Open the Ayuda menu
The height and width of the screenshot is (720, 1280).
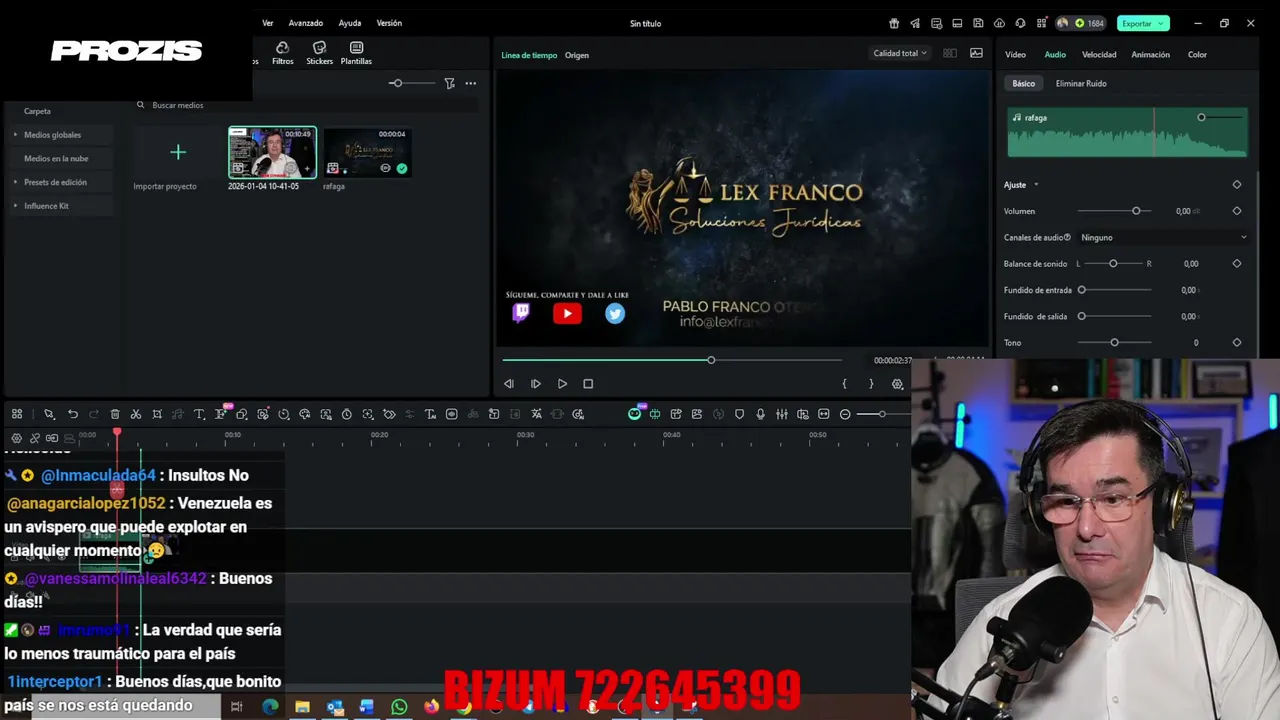pos(350,23)
